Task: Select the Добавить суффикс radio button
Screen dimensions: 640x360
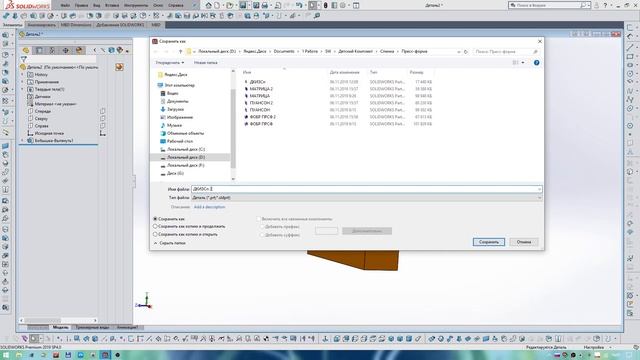Action: pyautogui.click(x=262, y=235)
